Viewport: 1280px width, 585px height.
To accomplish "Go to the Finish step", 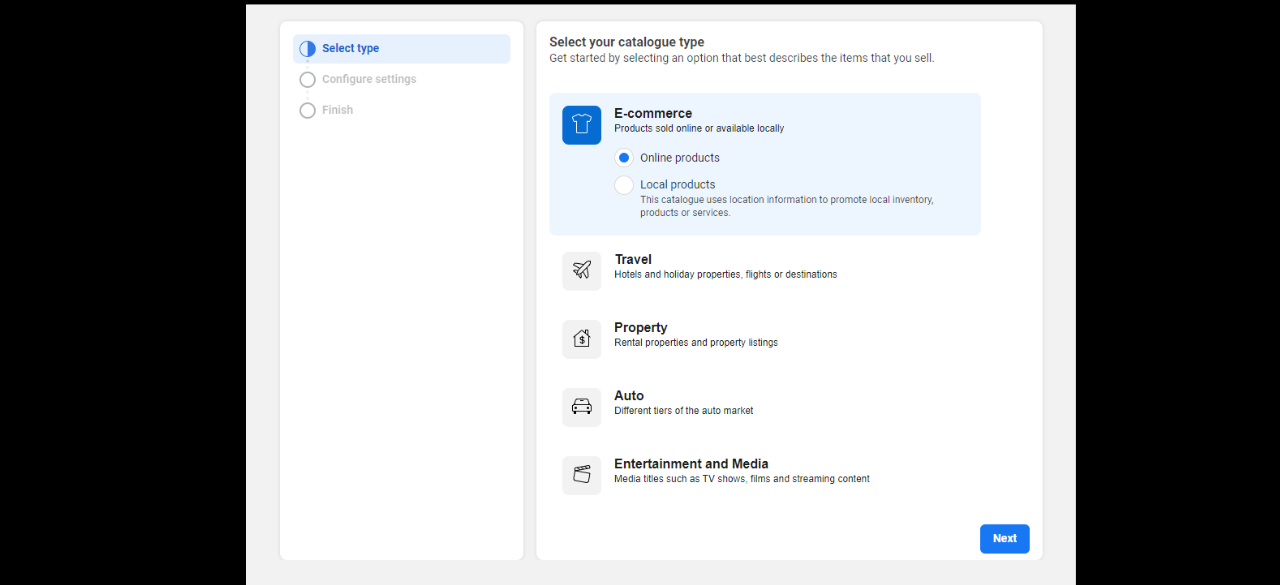I will click(x=337, y=110).
